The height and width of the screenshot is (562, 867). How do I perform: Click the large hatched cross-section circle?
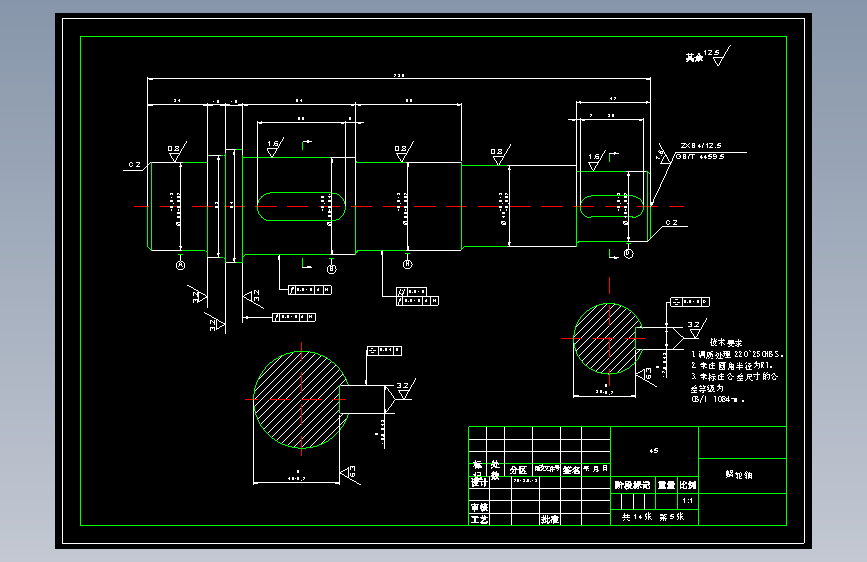point(301,399)
